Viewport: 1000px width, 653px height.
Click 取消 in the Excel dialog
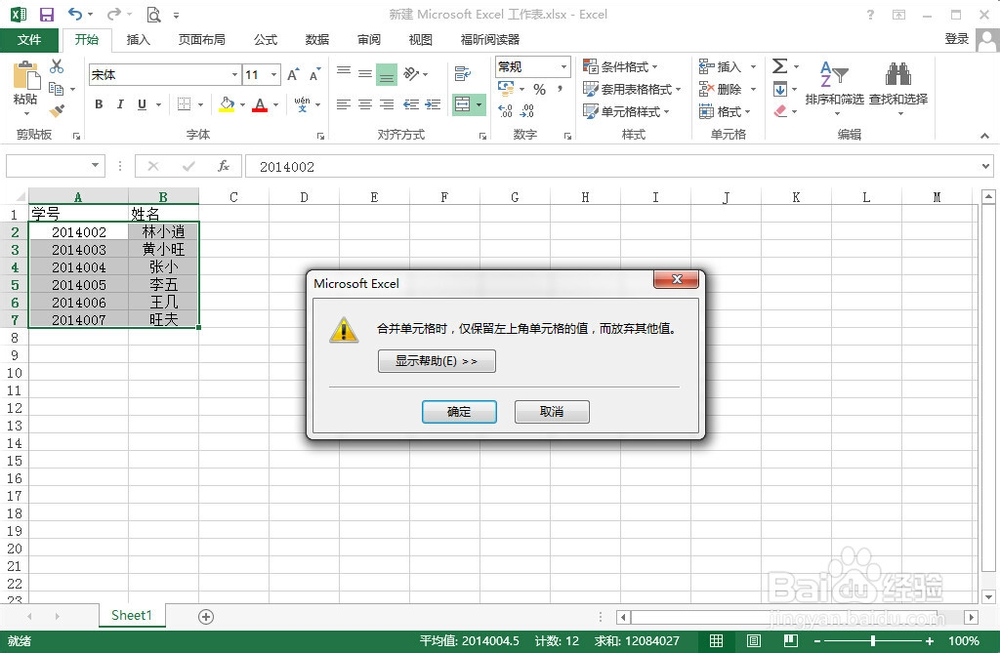click(552, 411)
